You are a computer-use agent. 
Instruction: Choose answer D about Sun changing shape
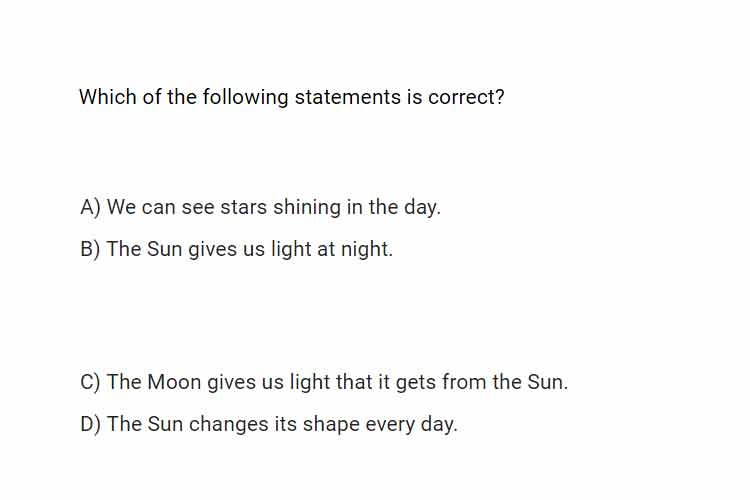pos(269,424)
